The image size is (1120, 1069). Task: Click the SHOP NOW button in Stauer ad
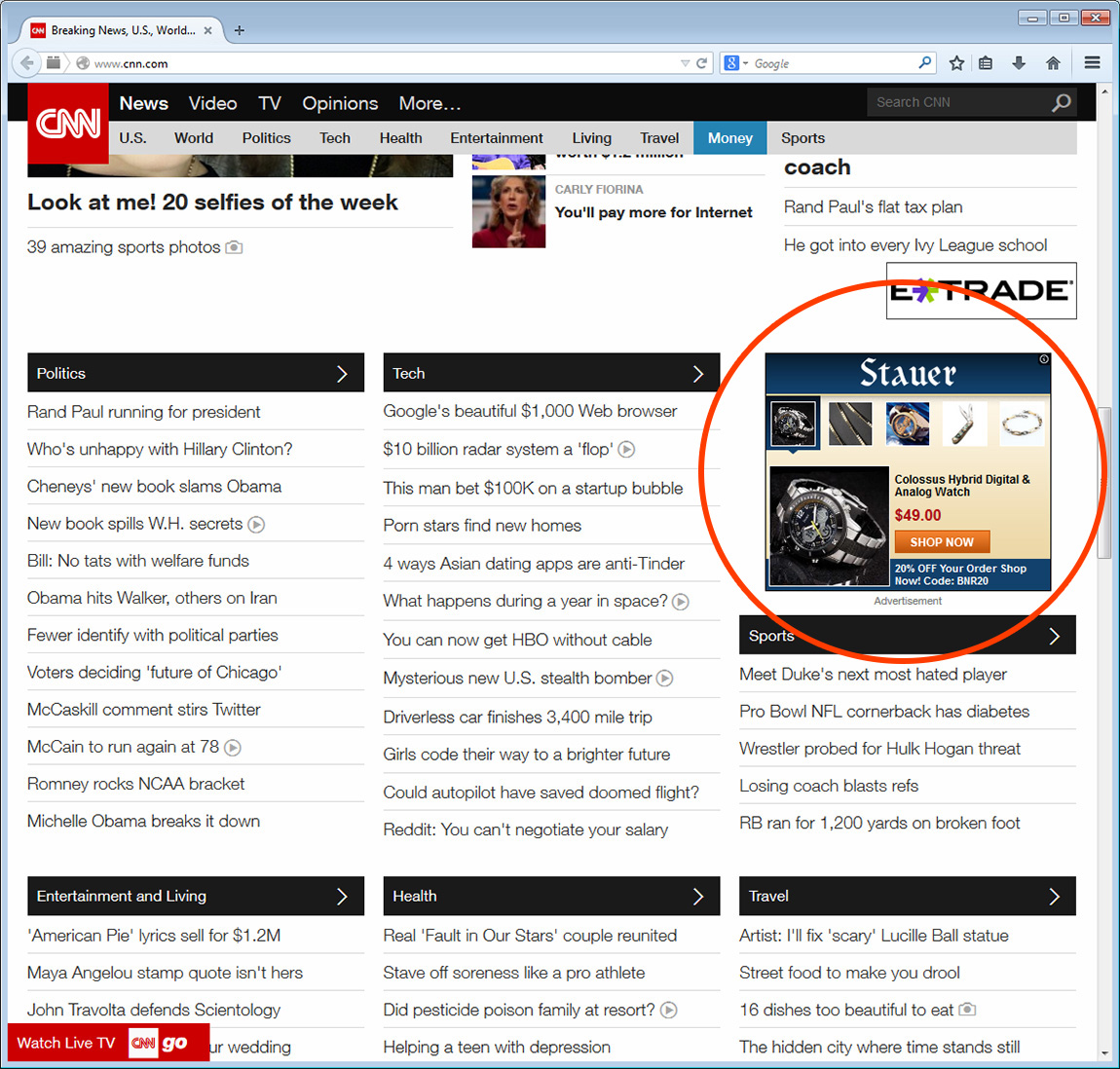click(942, 542)
